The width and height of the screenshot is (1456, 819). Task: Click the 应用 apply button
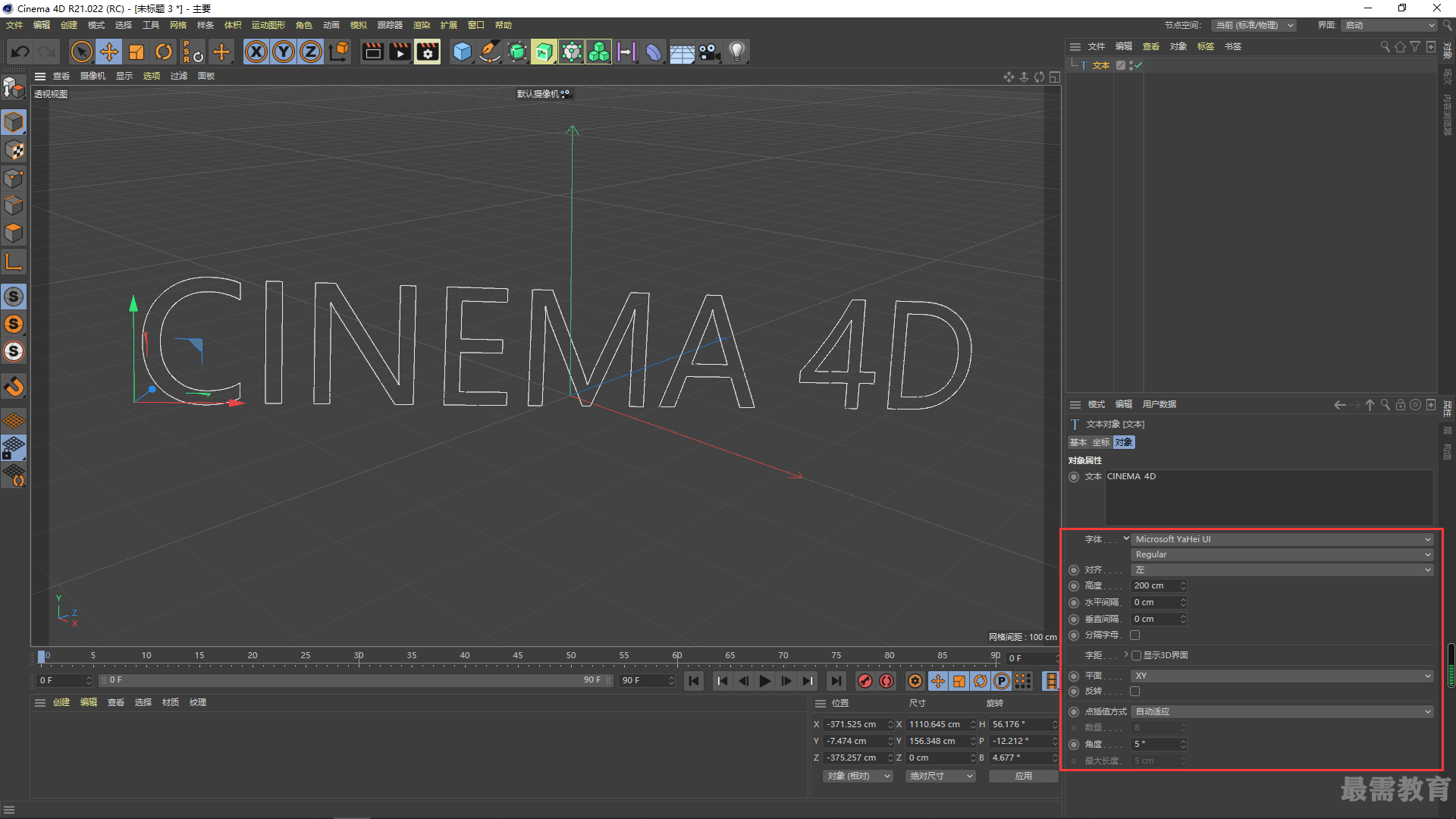coord(1024,777)
